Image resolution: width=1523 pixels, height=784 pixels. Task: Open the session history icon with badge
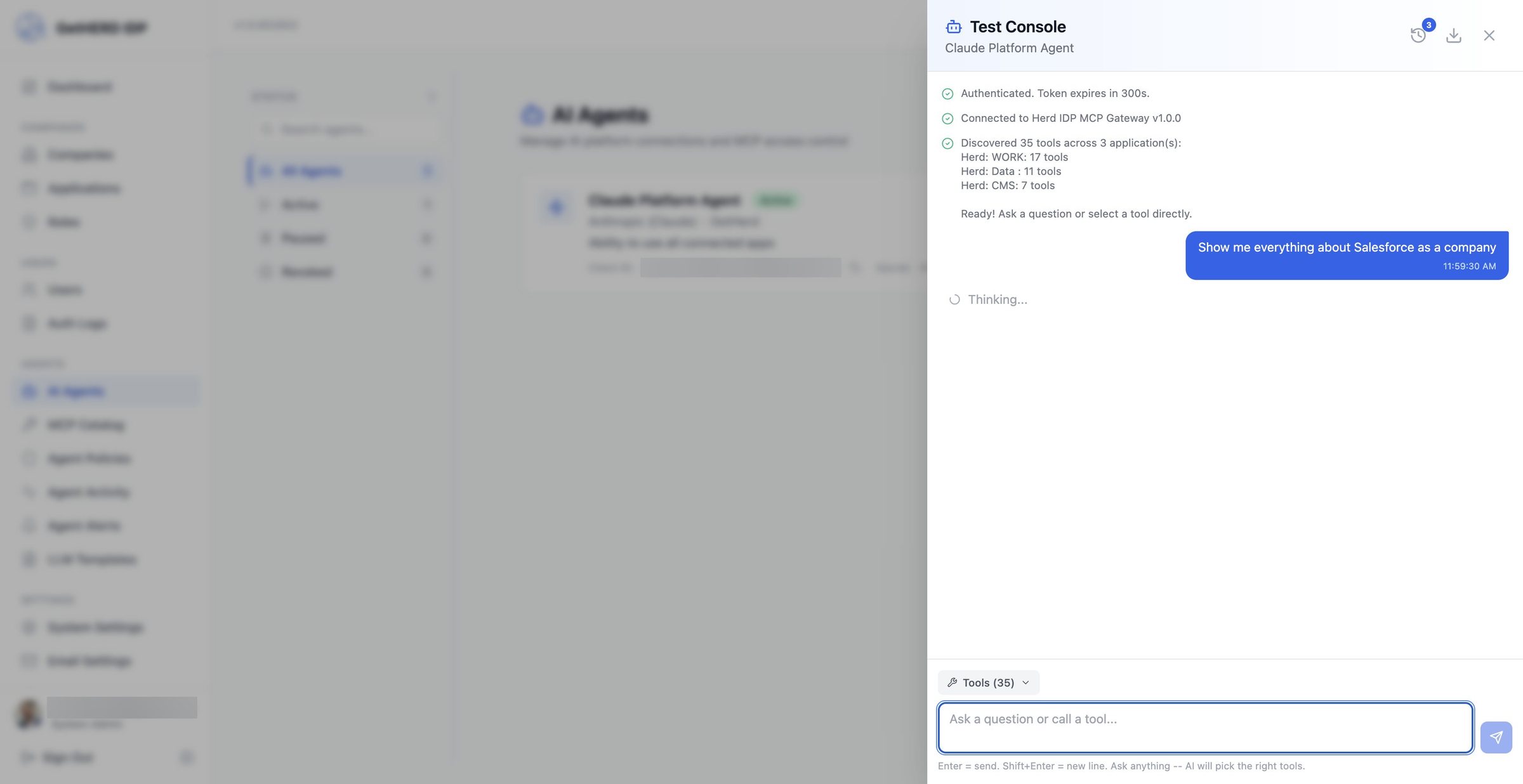pos(1418,35)
